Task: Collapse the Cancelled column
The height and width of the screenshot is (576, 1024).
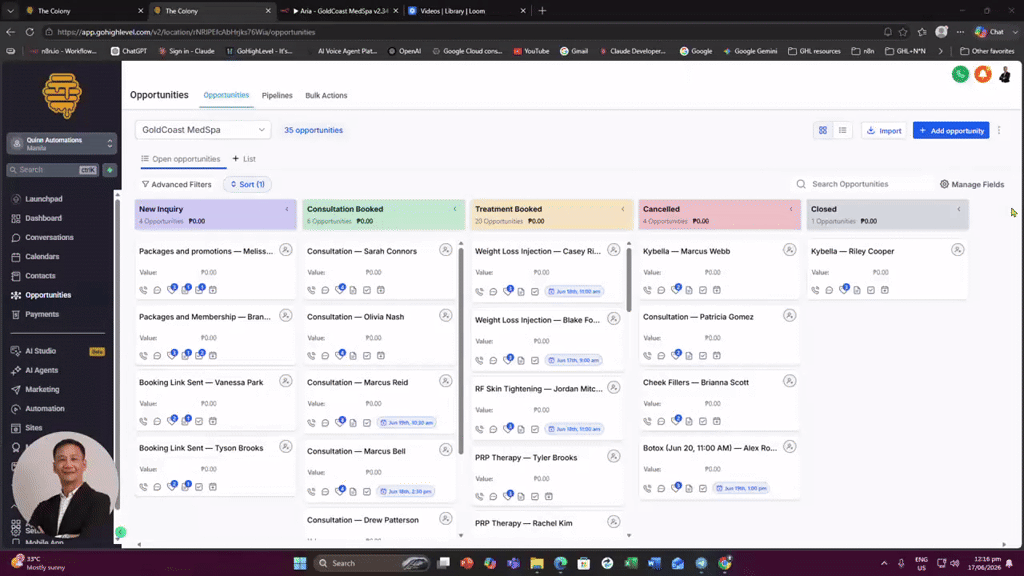Action: 791,209
